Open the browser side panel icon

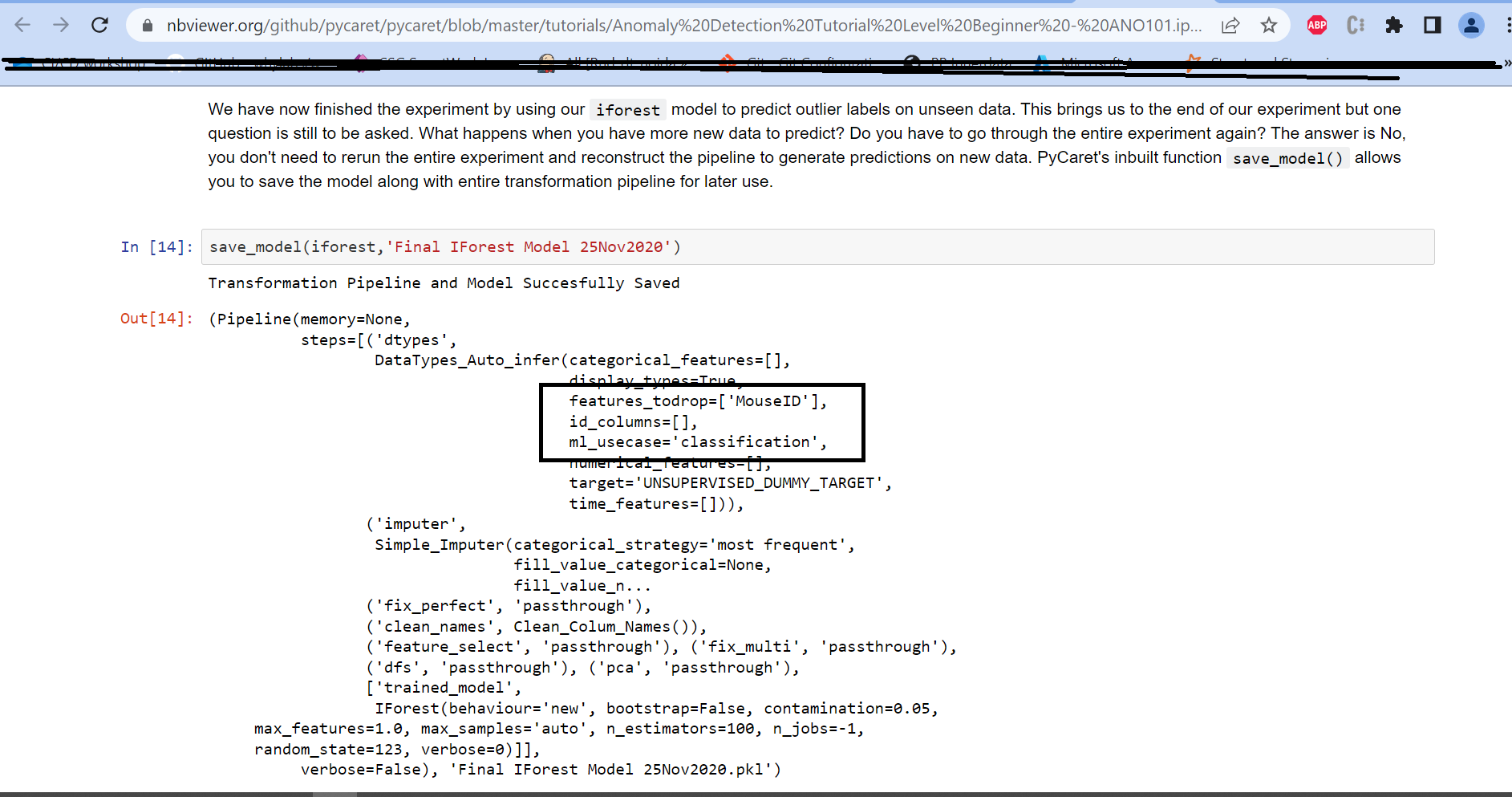tap(1431, 25)
